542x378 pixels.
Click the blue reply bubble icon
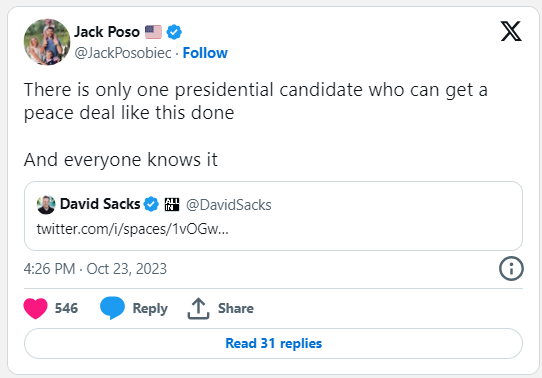click(x=112, y=308)
